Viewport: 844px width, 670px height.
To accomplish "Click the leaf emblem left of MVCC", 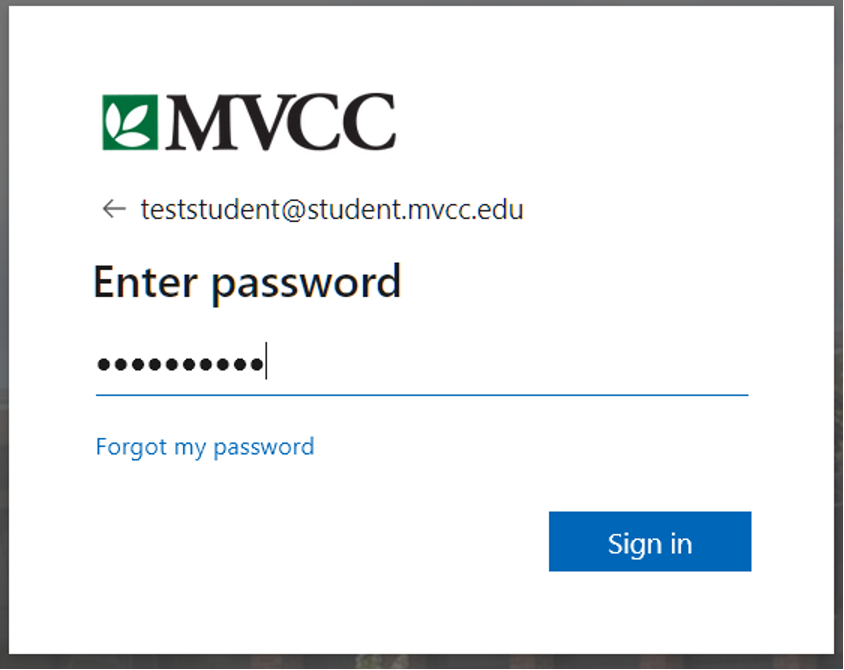I will tap(130, 122).
